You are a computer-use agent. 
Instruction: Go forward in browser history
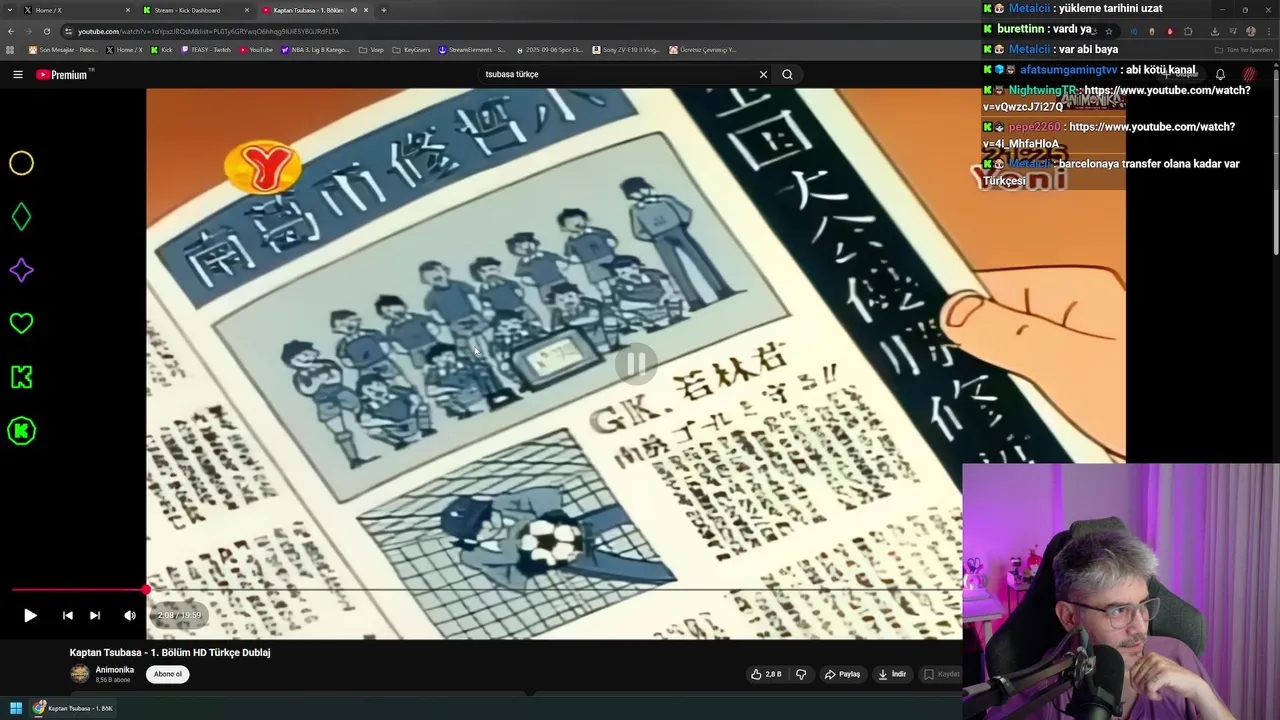28,31
